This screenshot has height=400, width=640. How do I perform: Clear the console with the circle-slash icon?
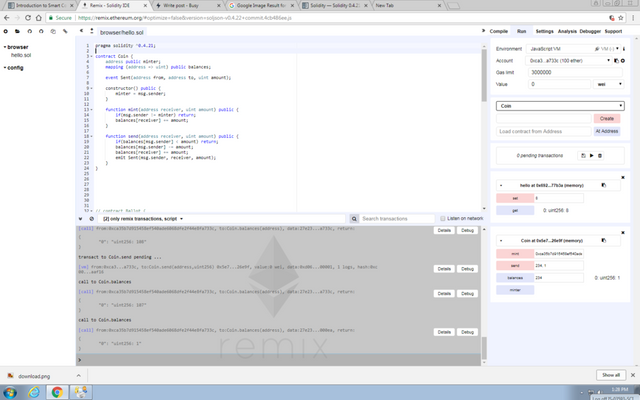coord(91,219)
